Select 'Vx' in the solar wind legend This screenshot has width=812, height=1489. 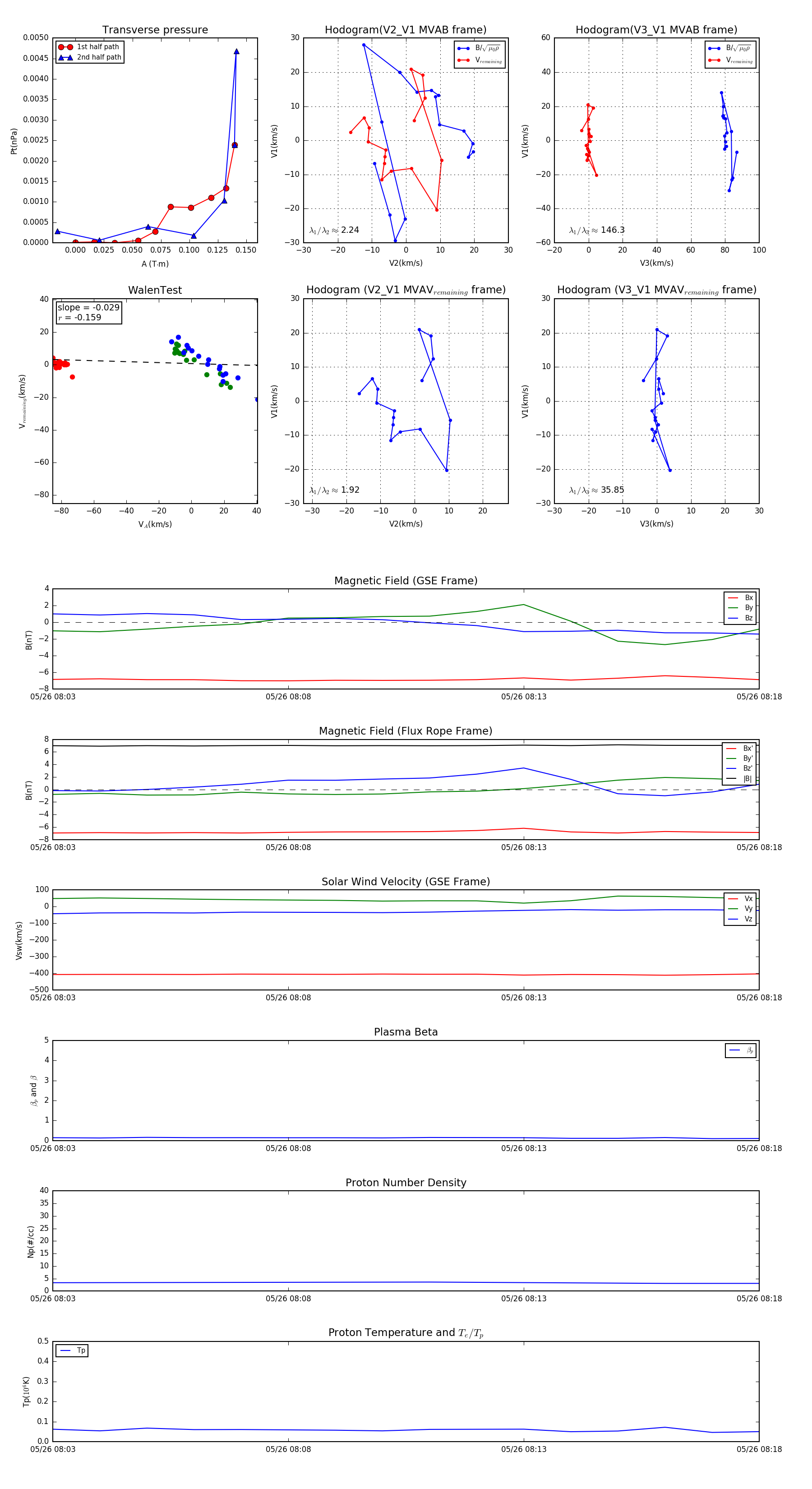[740, 899]
